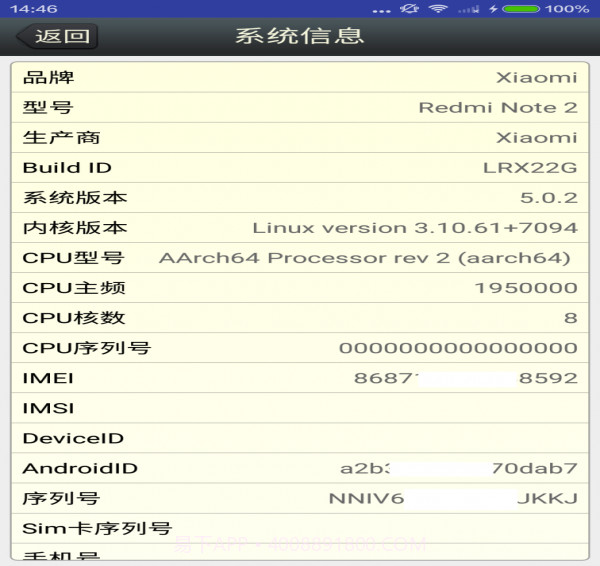This screenshot has width=600, height=566.
Task: Select the 品牌 Xiaomi row
Action: click(x=300, y=78)
